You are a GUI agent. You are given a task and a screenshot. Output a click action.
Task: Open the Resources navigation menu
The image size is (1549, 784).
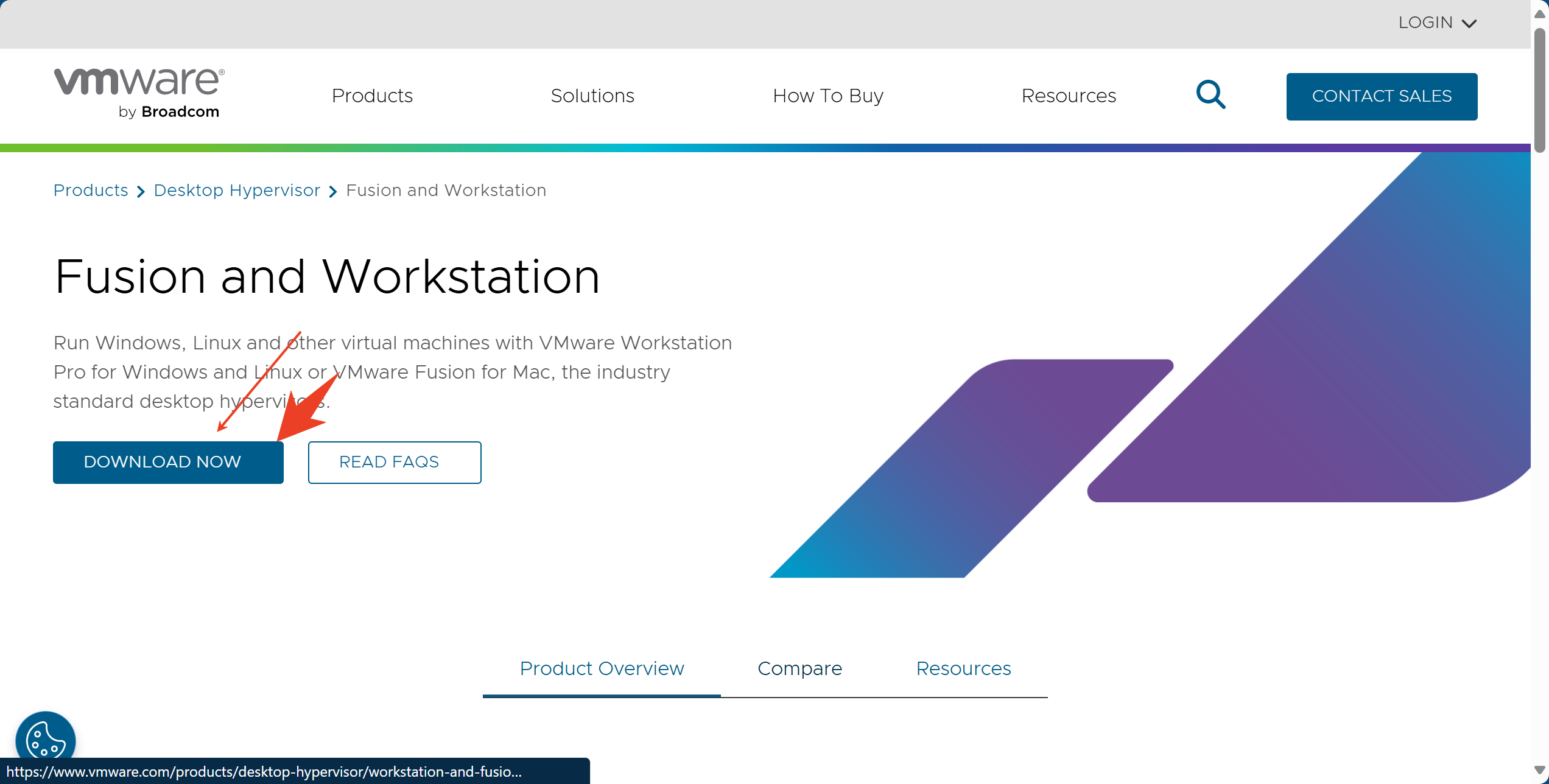tap(1069, 96)
